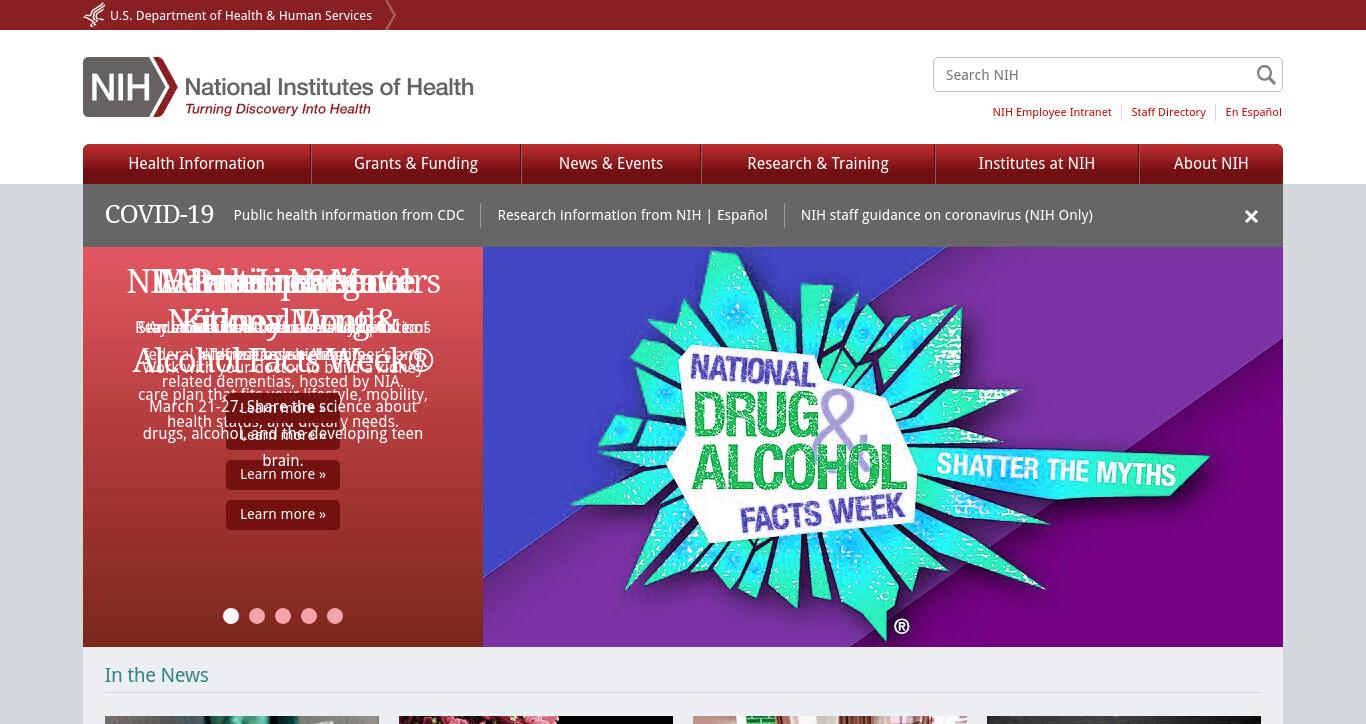Click the bottom Learn more button
The image size is (1366, 724).
(283, 514)
